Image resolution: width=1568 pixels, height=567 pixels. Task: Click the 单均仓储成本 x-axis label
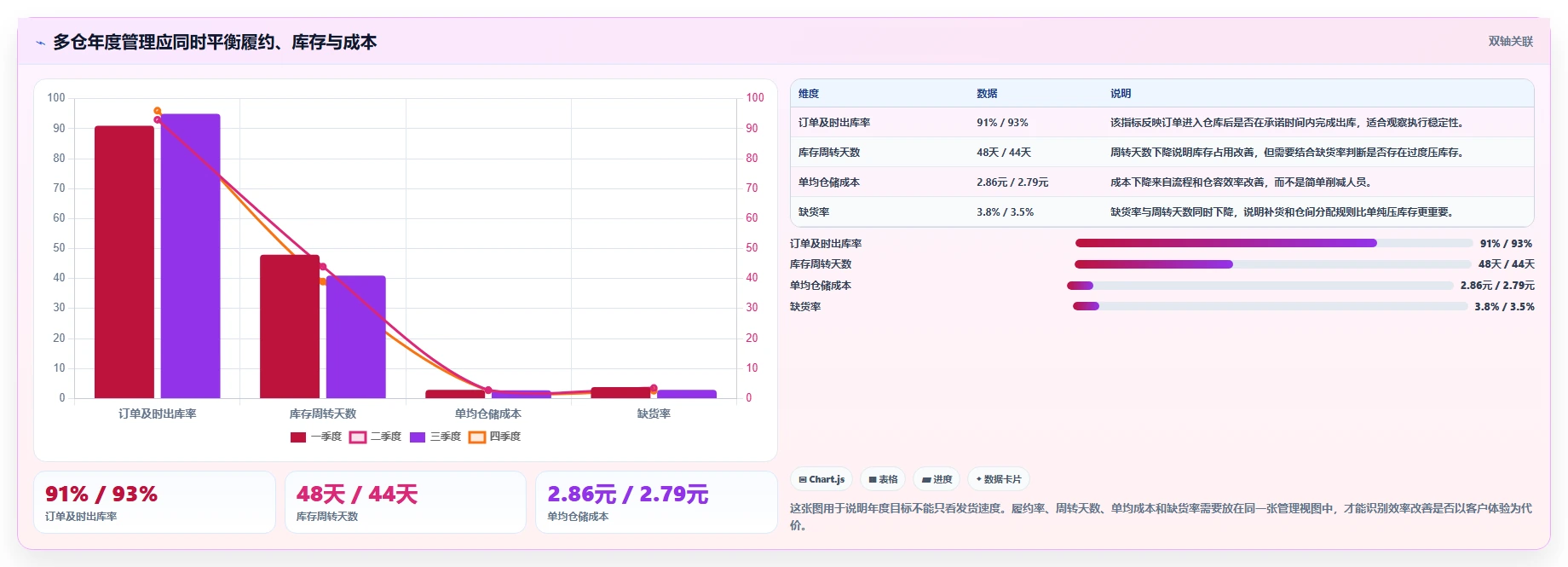click(x=488, y=414)
